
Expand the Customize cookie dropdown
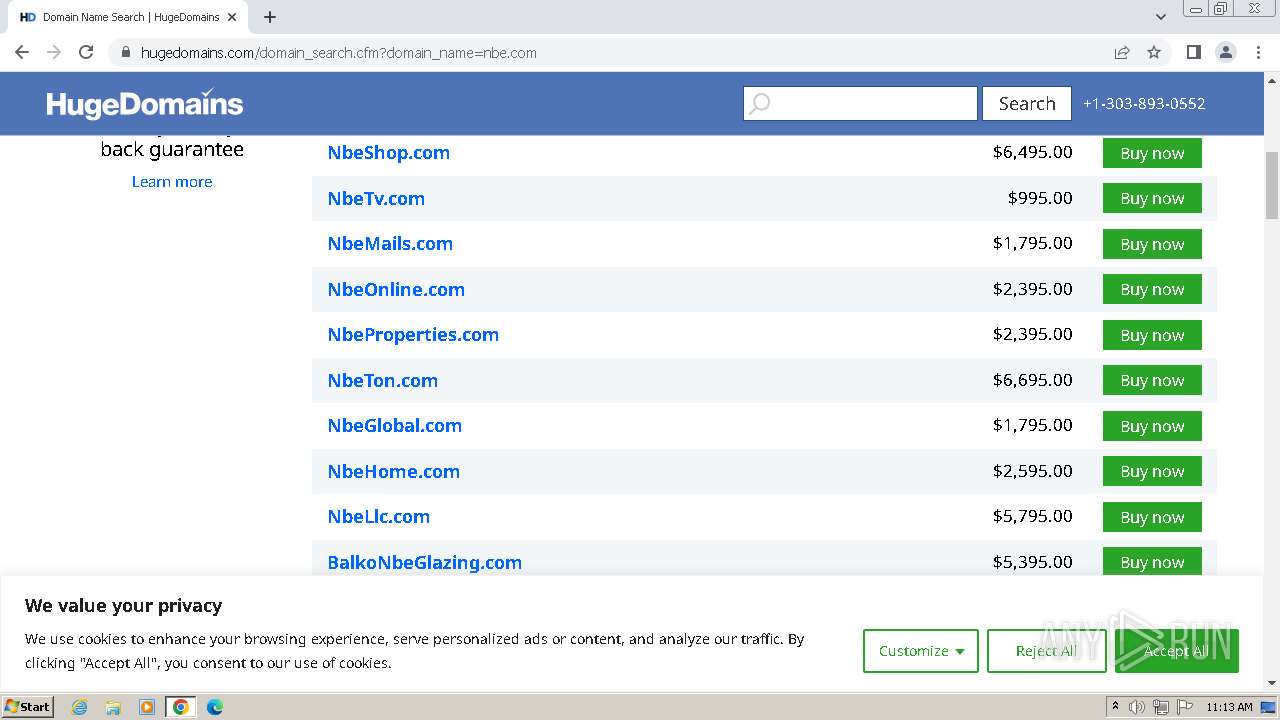pos(921,651)
